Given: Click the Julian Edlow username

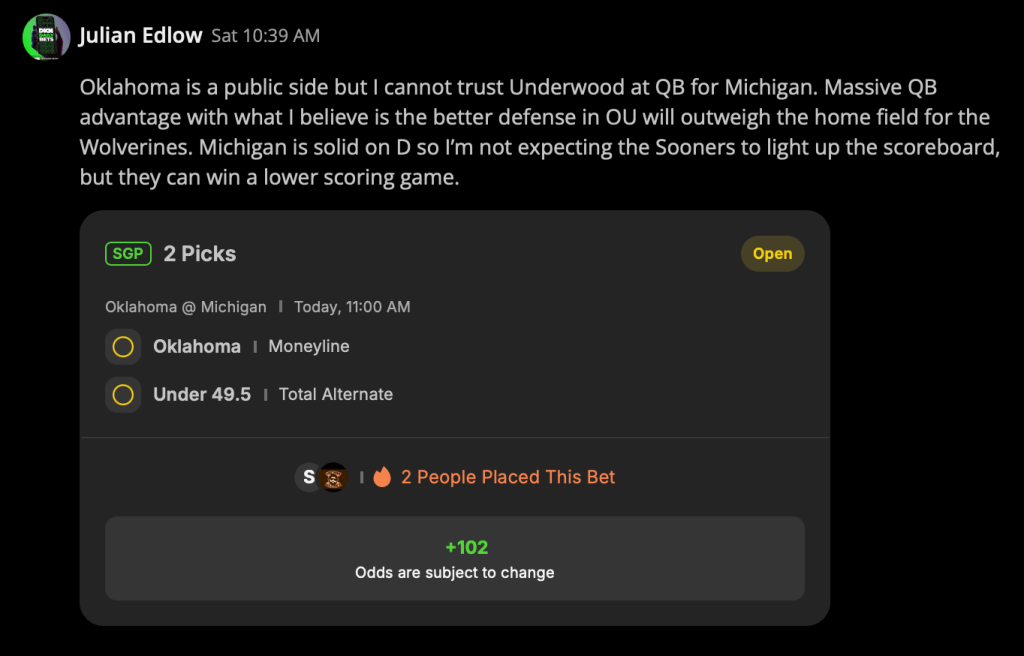Looking at the screenshot, I should point(140,35).
